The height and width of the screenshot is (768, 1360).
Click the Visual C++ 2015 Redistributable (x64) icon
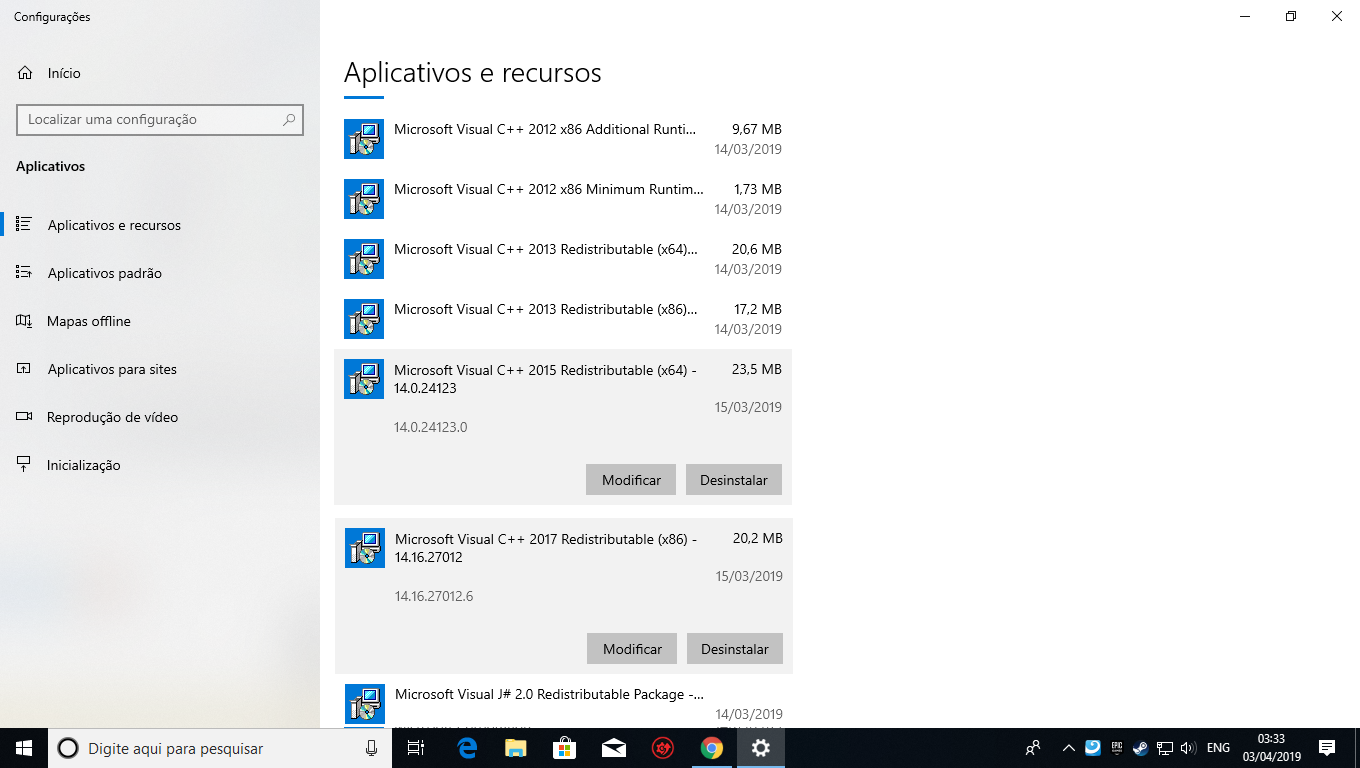coord(364,379)
